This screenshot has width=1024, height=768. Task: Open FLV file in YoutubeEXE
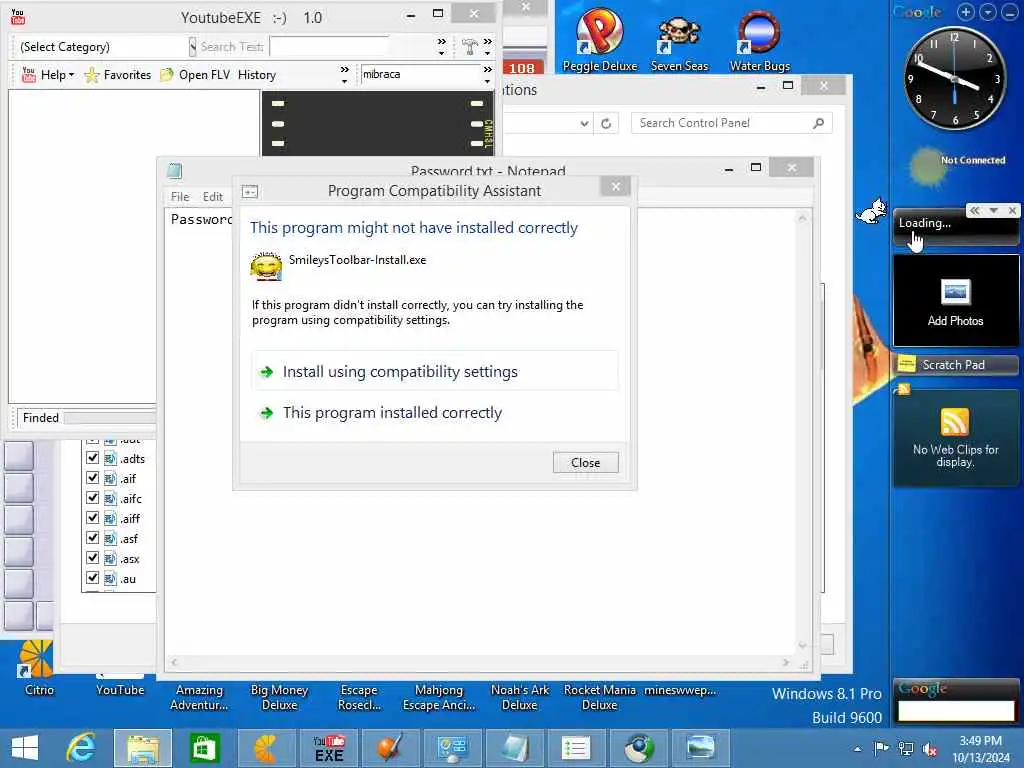coord(195,75)
